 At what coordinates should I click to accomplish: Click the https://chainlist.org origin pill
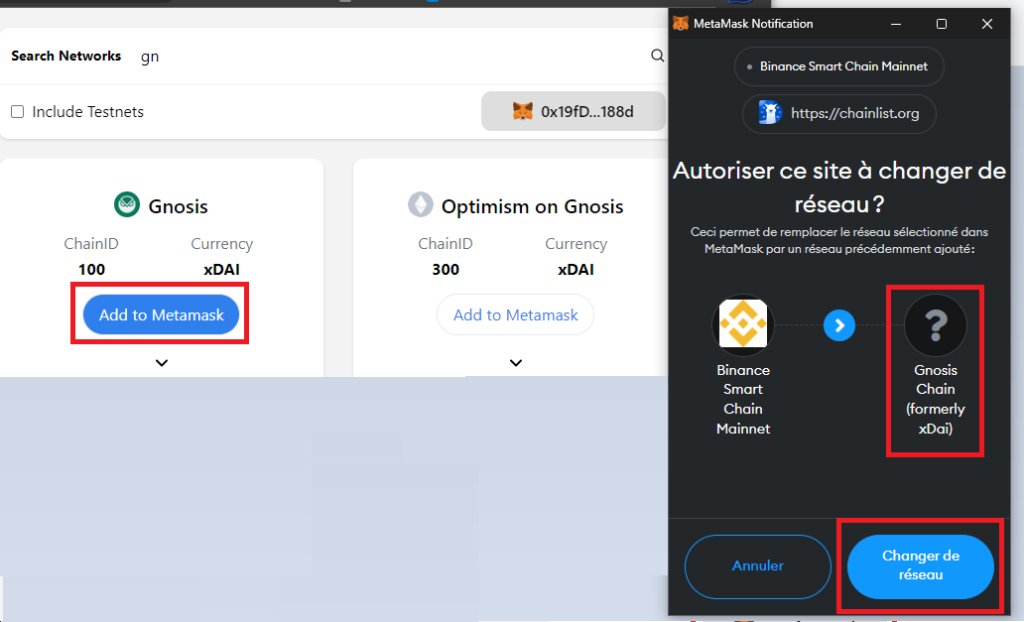click(x=839, y=113)
